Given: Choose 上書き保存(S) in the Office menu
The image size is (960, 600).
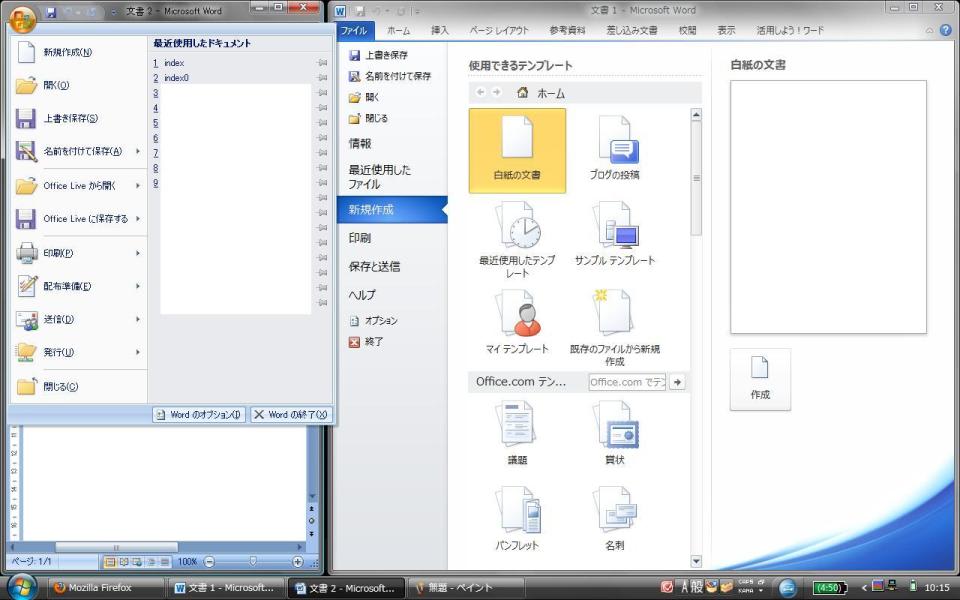Looking at the screenshot, I should pyautogui.click(x=79, y=118).
